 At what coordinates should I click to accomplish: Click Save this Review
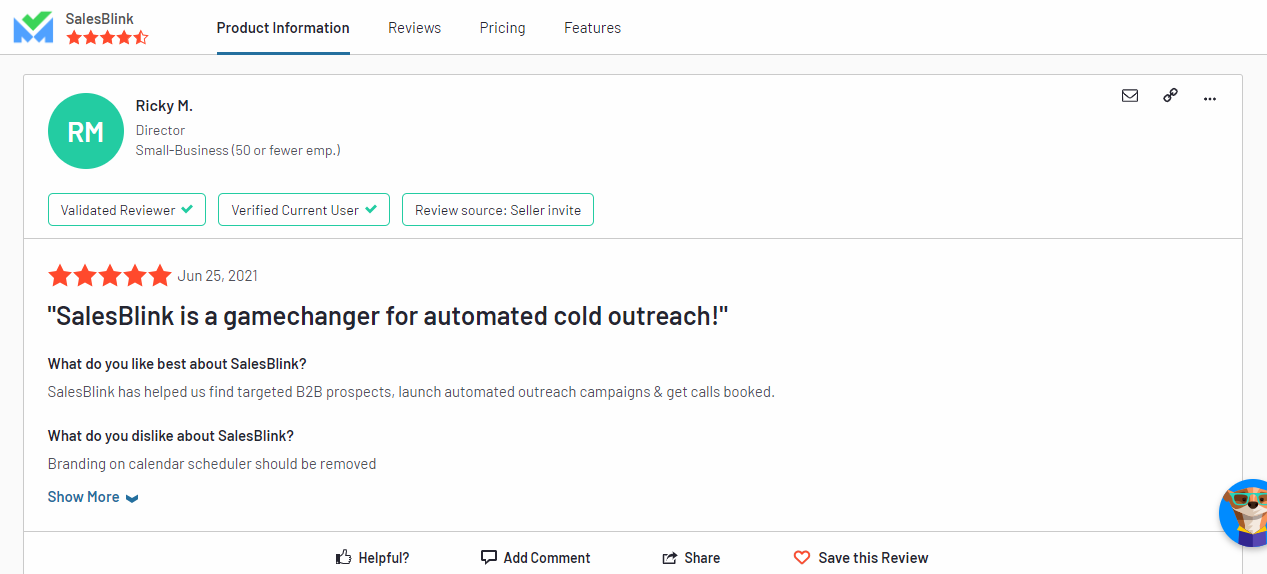861,558
